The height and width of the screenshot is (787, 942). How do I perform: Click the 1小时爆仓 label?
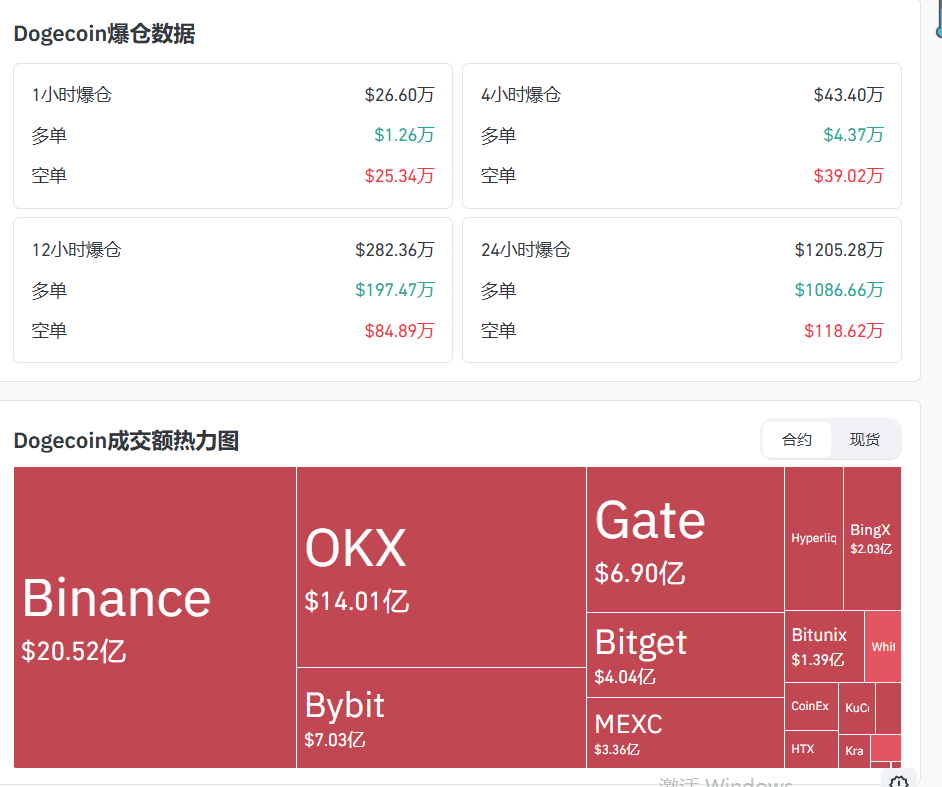(71, 95)
